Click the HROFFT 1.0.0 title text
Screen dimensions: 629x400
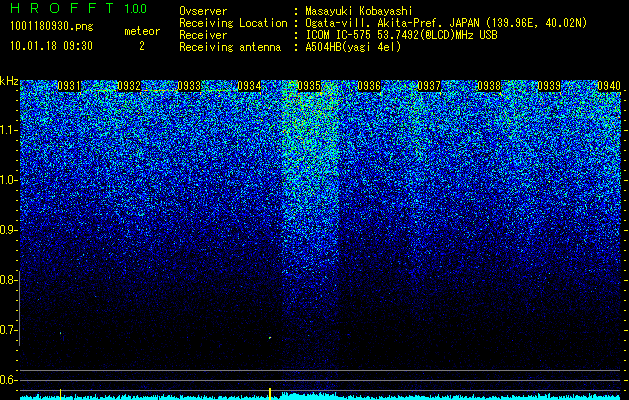click(x=79, y=8)
